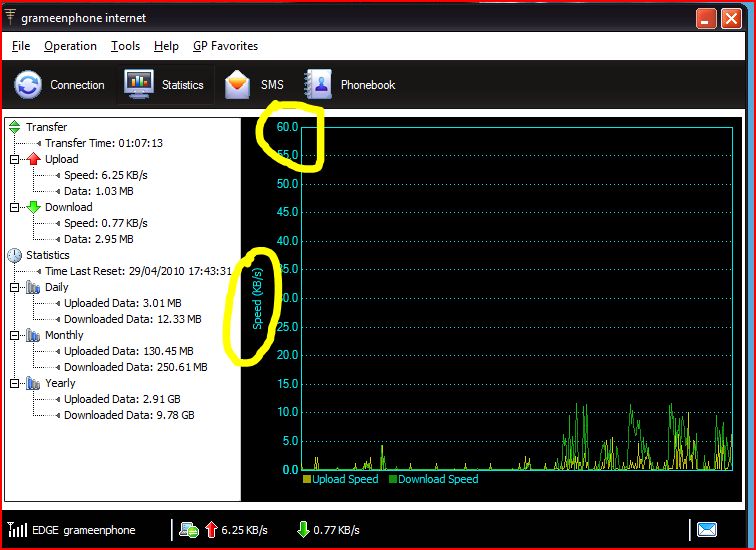The image size is (756, 550).
Task: Select Transfer Time: 01:07:13 row
Action: (104, 143)
